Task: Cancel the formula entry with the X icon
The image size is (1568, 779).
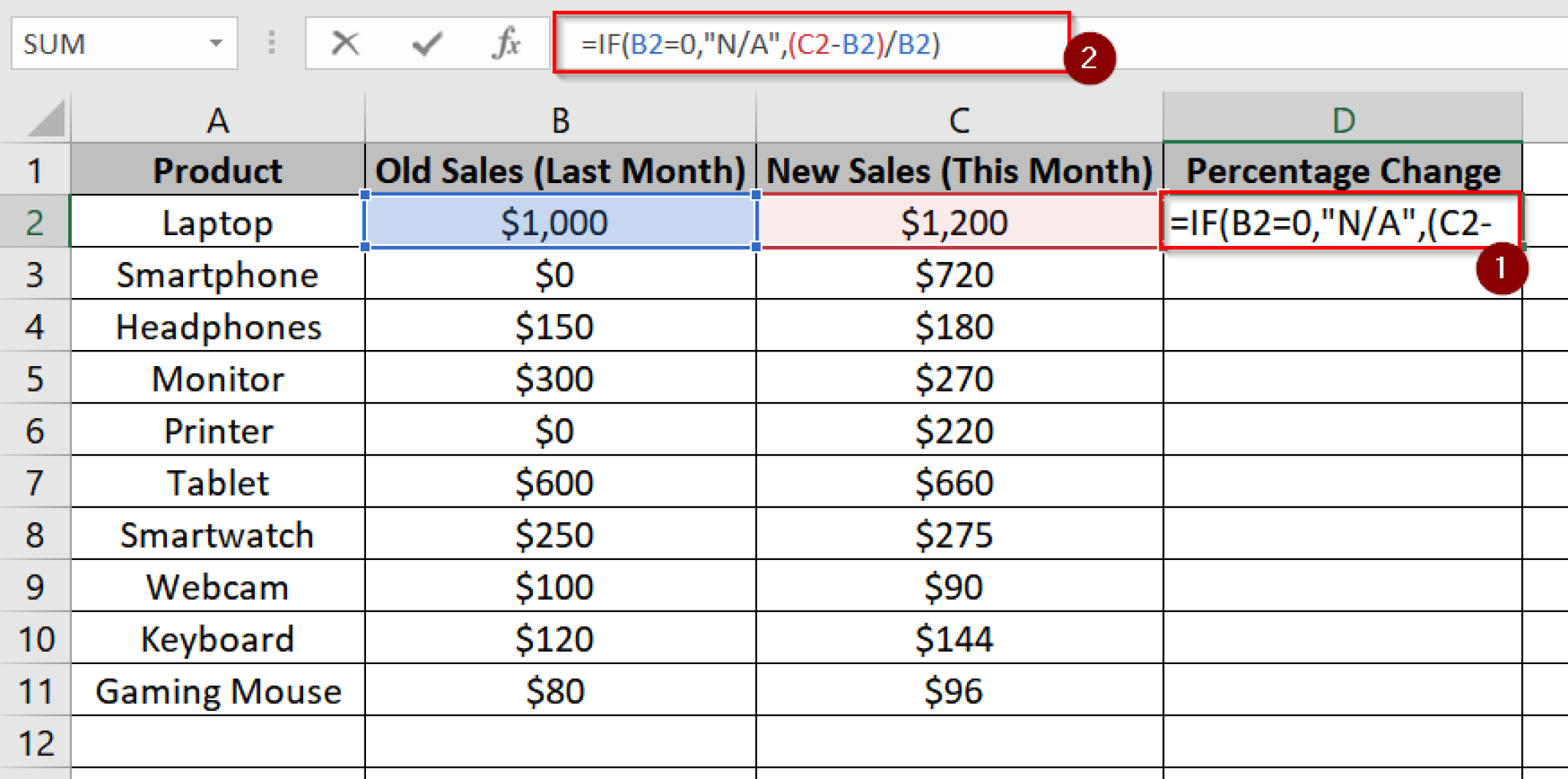Action: point(344,44)
